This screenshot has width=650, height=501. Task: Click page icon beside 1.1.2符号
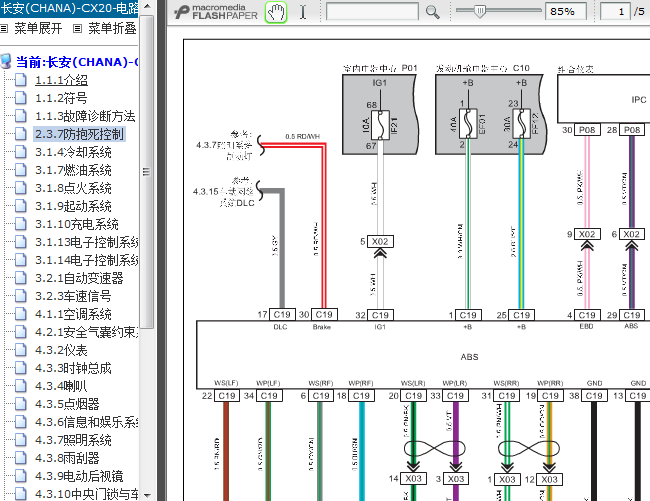pos(21,98)
